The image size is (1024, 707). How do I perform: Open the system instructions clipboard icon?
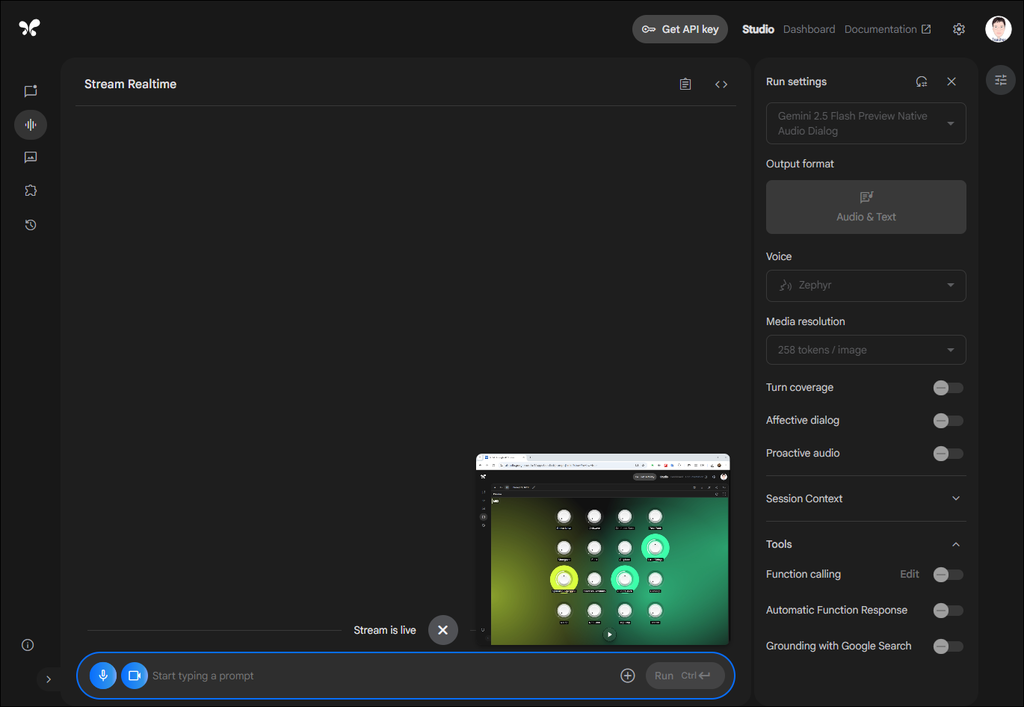click(x=685, y=84)
